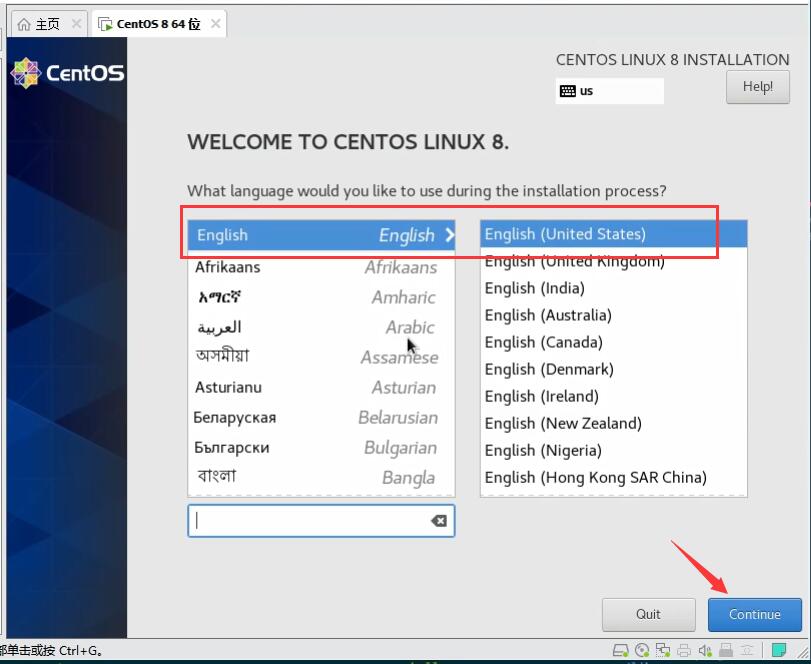This screenshot has width=811, height=664.
Task: Select Arabic in the language list
Action: [321, 327]
